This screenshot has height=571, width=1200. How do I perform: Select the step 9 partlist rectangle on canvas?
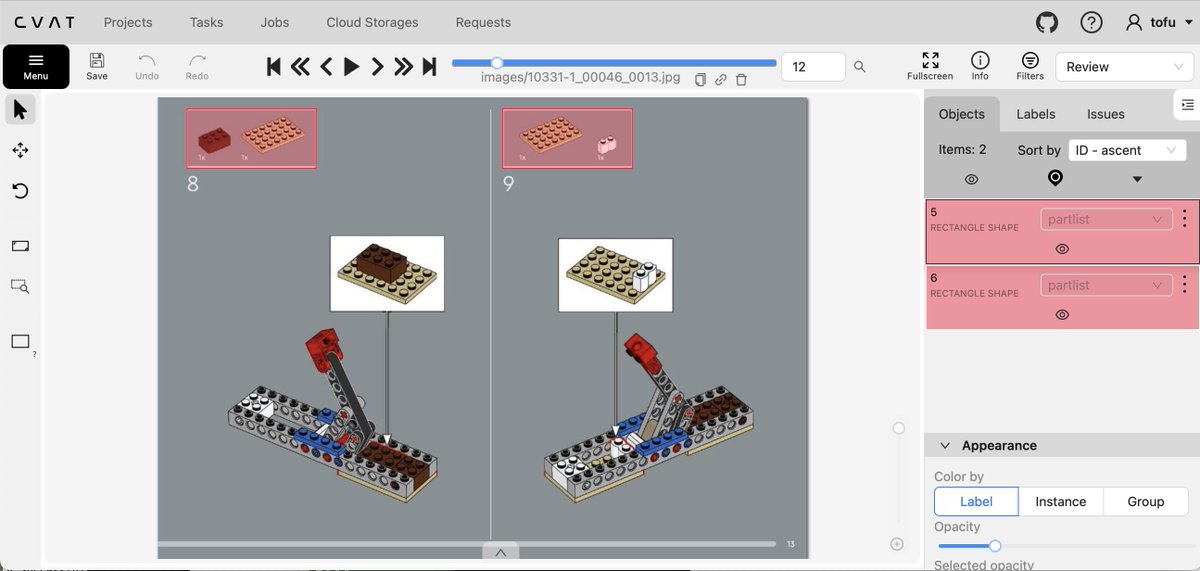pyautogui.click(x=567, y=138)
